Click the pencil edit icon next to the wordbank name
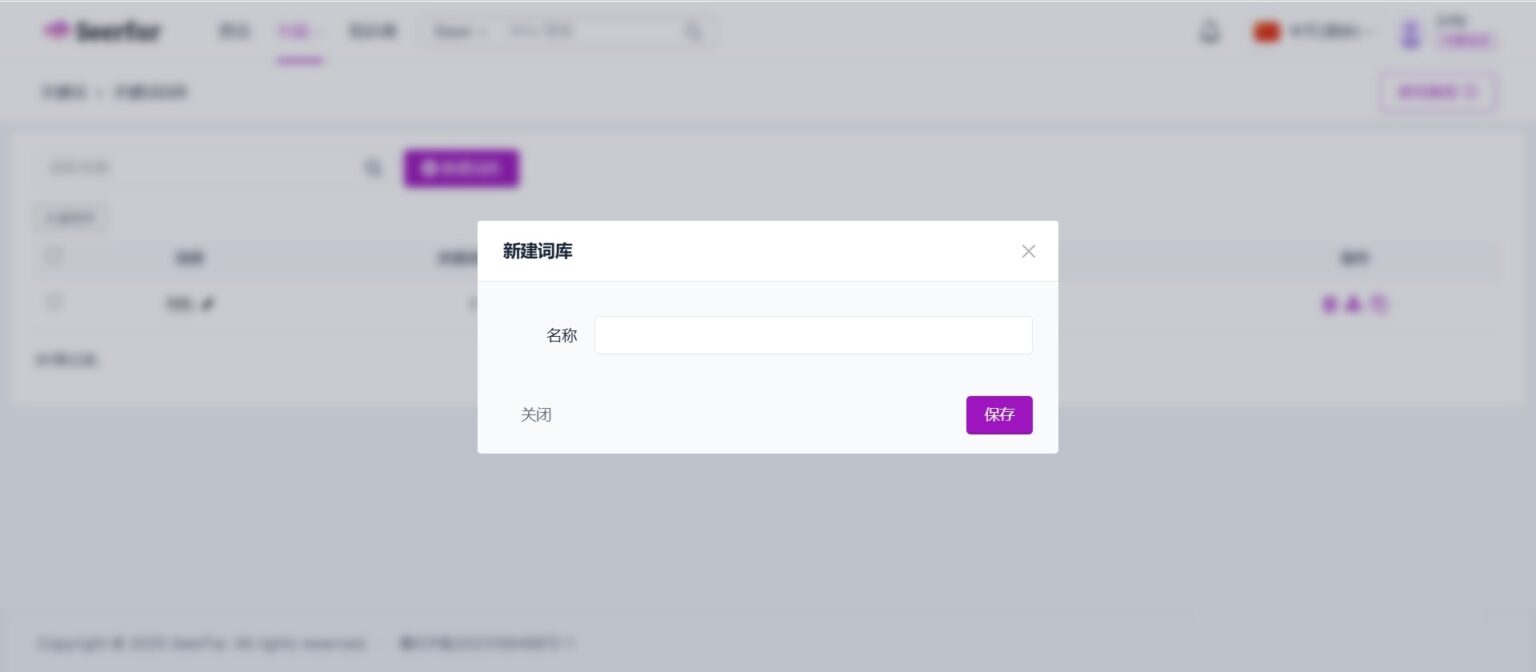Image resolution: width=1536 pixels, height=672 pixels. tap(210, 304)
